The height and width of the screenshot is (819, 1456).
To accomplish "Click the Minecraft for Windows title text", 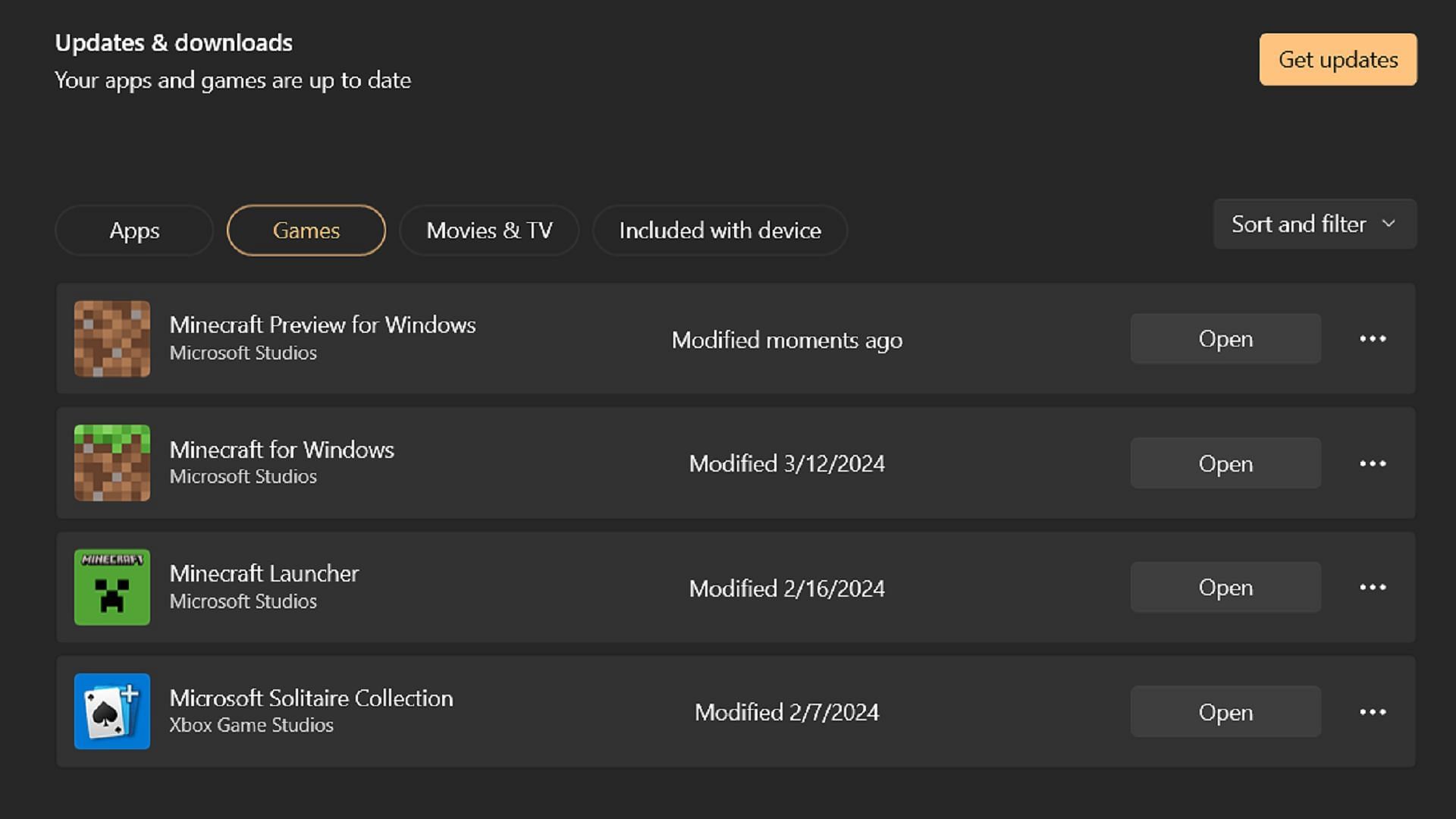I will (281, 450).
